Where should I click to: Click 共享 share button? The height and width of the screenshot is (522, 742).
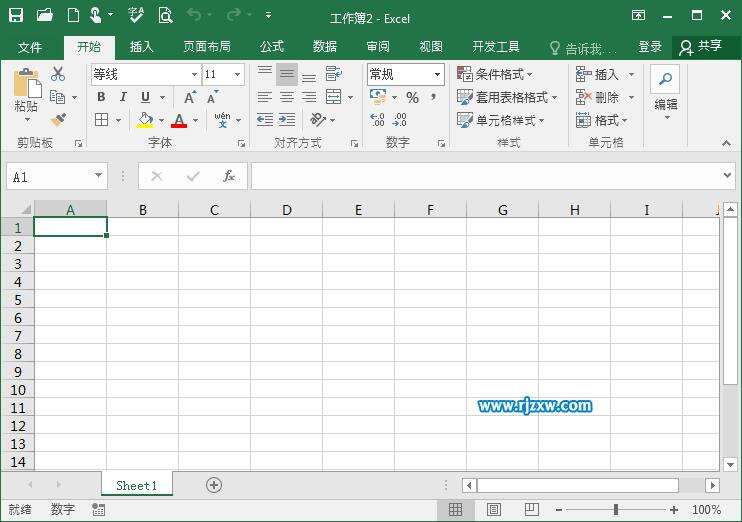(x=700, y=46)
